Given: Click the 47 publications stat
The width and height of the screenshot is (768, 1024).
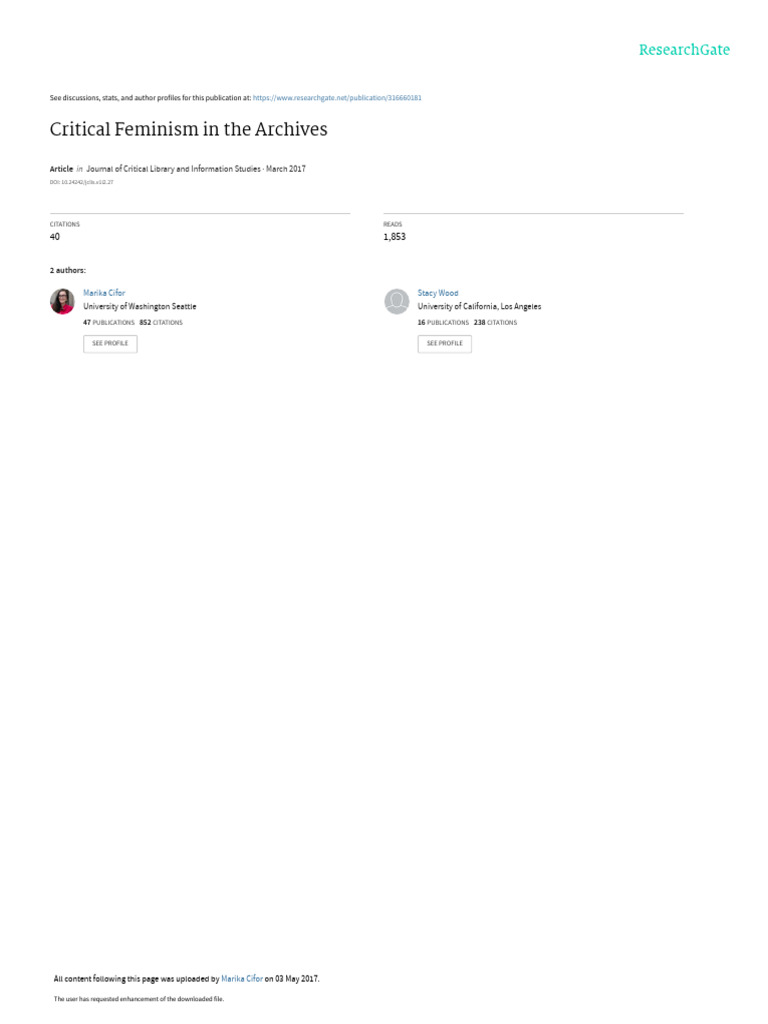Looking at the screenshot, I should 108,323.
